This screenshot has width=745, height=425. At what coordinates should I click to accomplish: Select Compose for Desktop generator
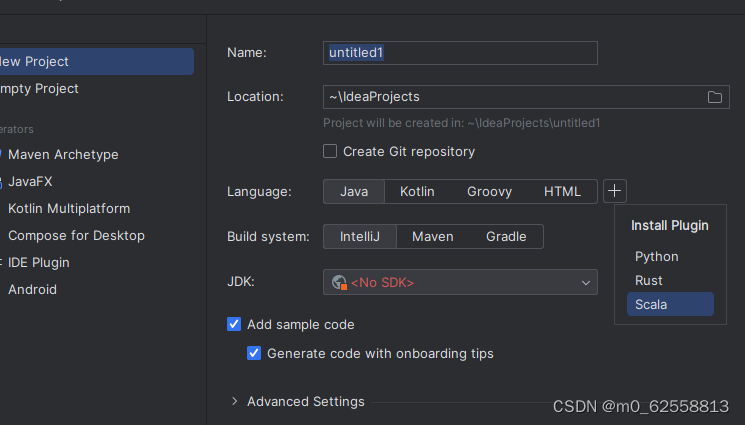click(x=76, y=235)
